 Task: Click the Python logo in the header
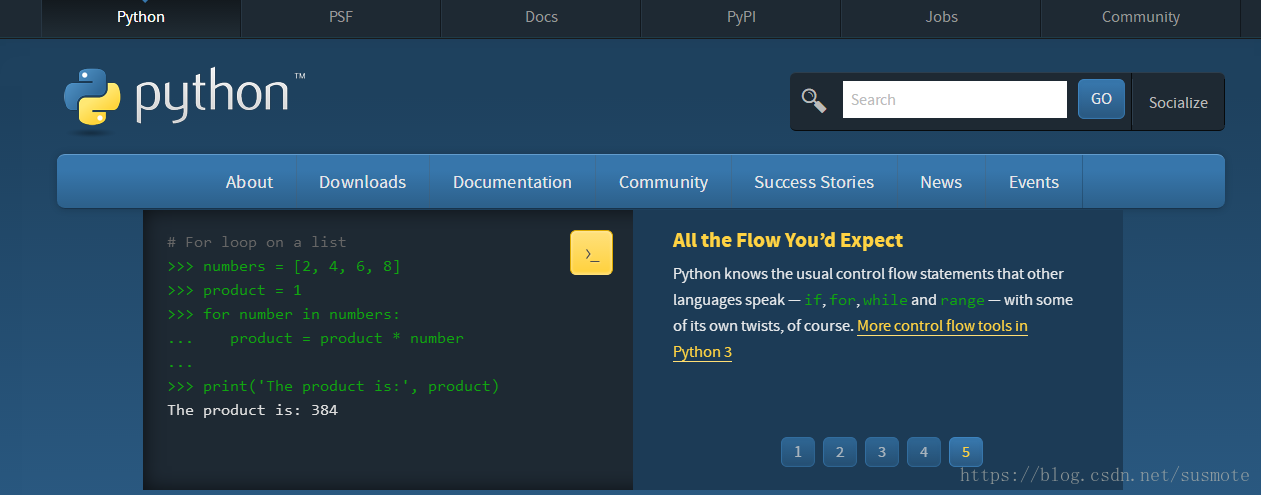tap(184, 100)
